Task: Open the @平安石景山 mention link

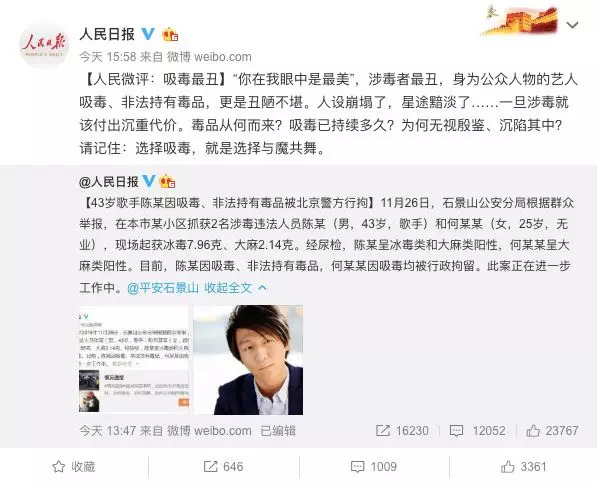Action: [163, 288]
